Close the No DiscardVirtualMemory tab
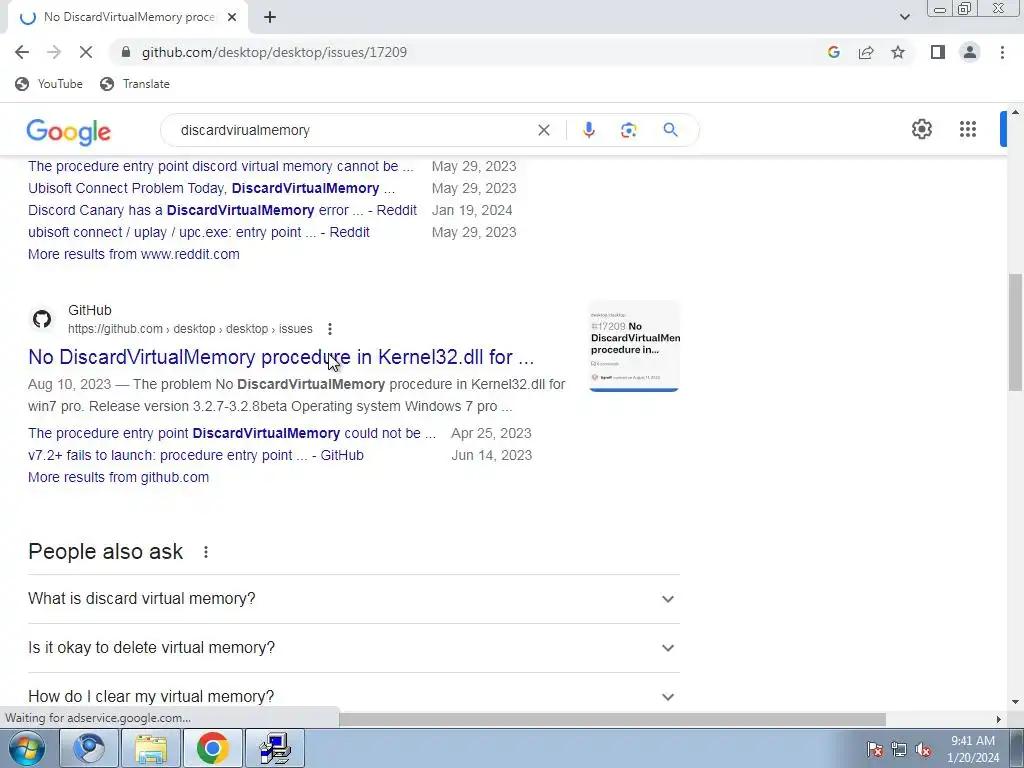 pos(232,17)
